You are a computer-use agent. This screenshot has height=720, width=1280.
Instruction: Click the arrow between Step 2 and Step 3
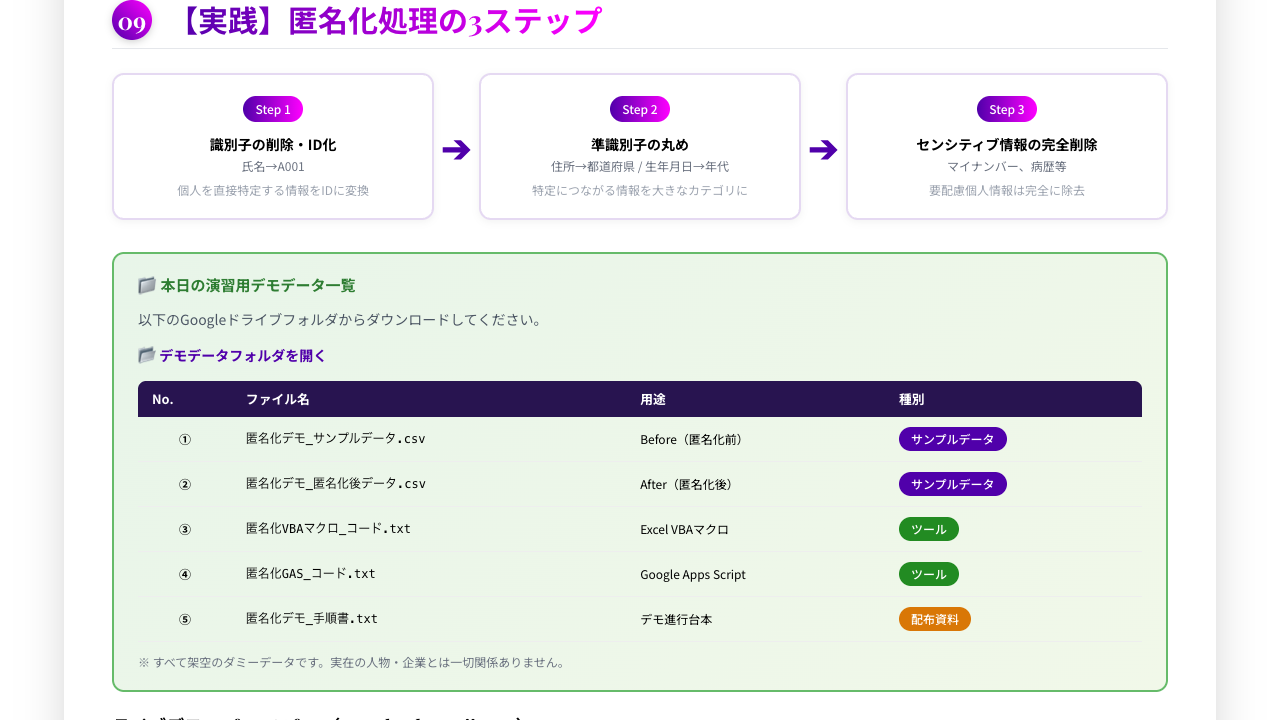823,150
